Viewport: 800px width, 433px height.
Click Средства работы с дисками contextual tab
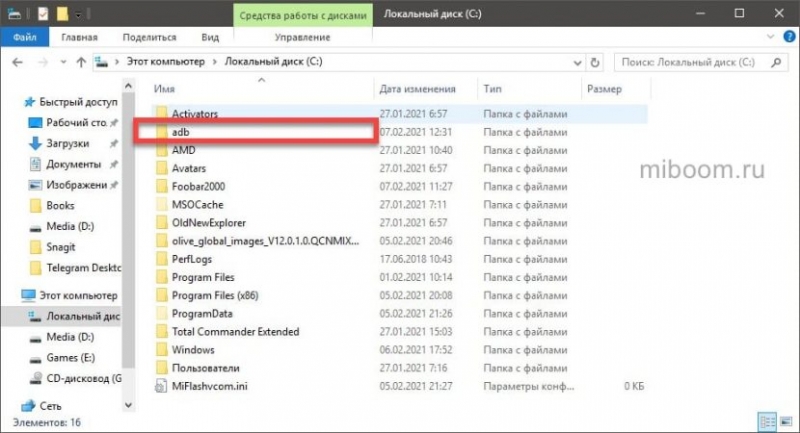point(303,15)
